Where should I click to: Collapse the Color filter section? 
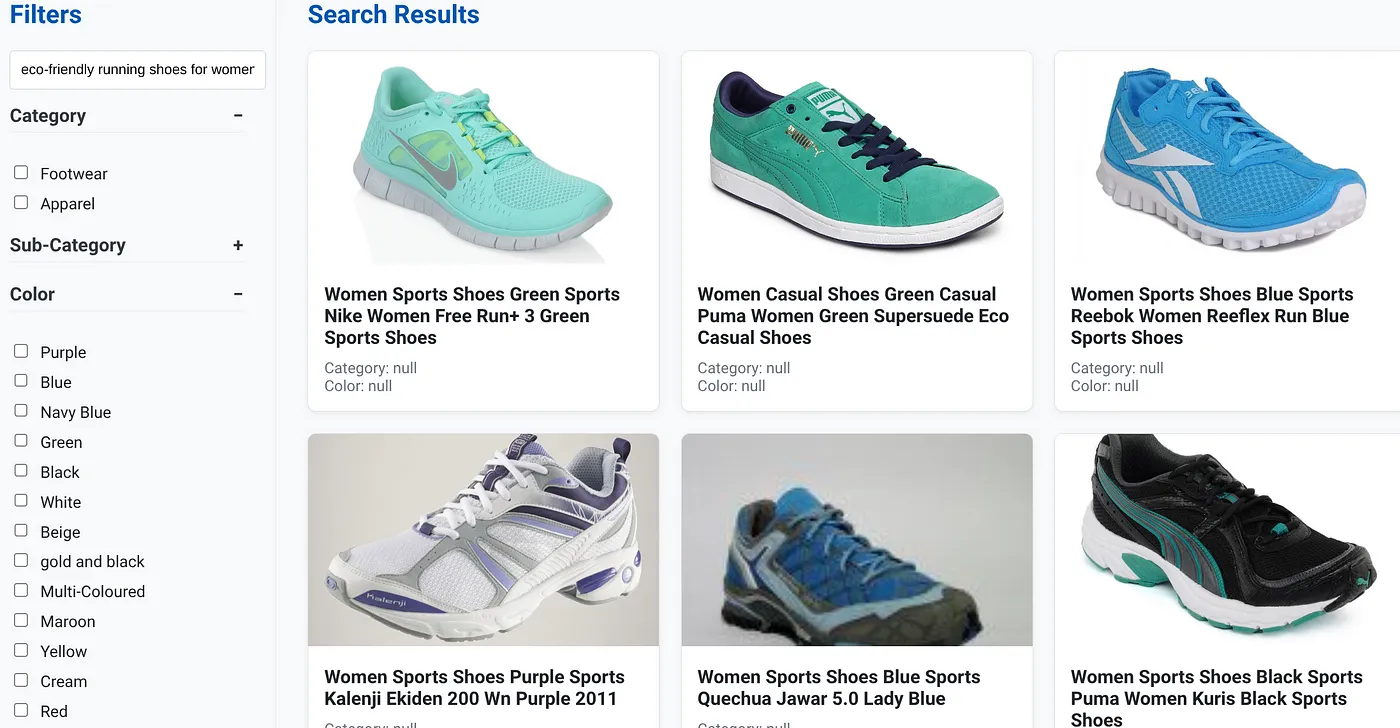click(x=238, y=295)
